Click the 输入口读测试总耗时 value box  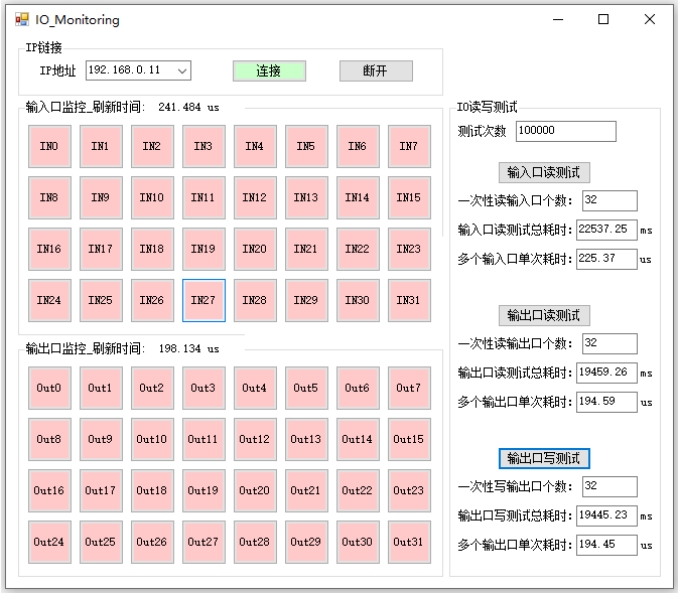click(x=607, y=229)
